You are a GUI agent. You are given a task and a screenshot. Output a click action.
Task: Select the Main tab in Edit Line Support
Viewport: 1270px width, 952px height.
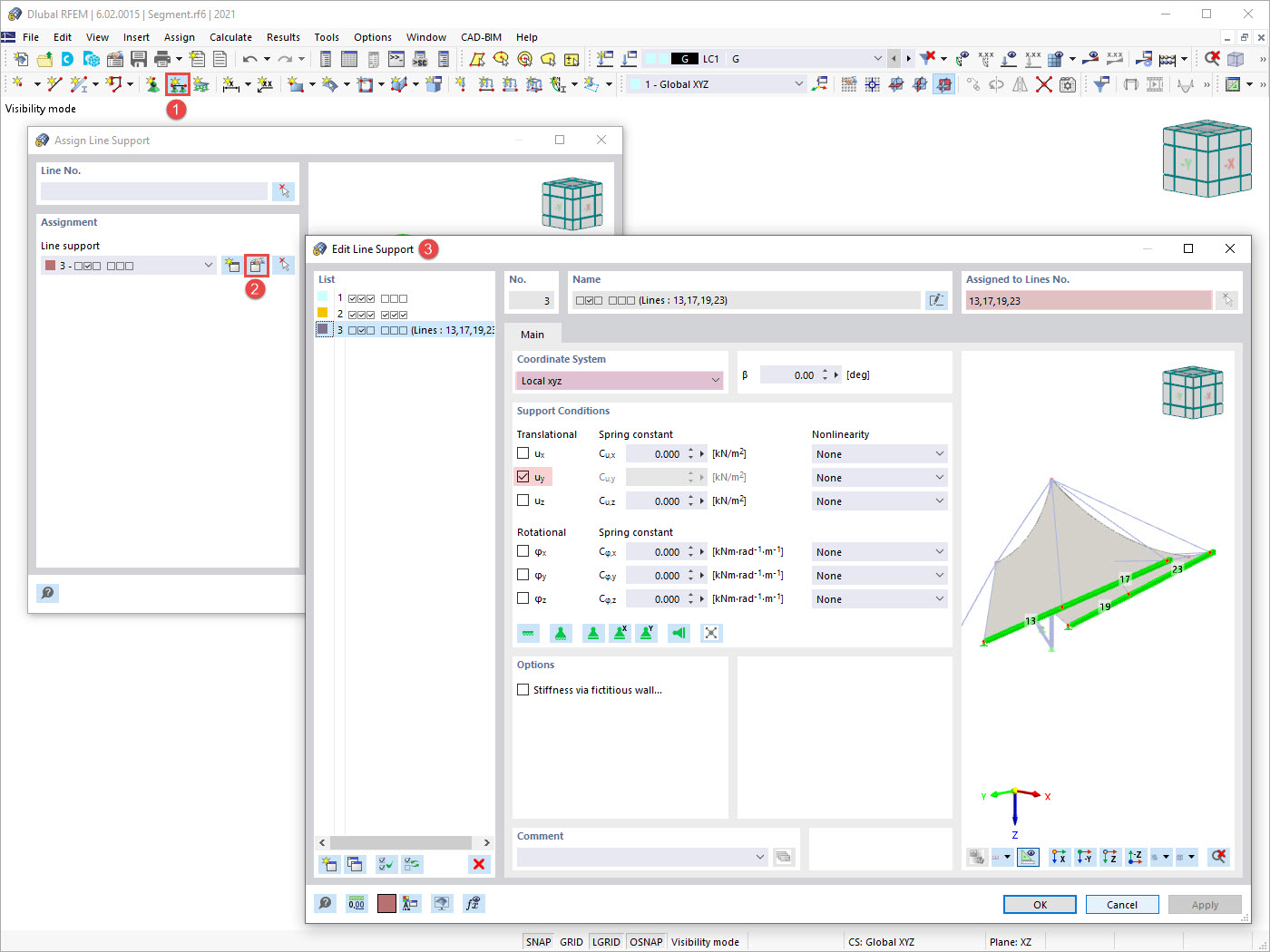pyautogui.click(x=532, y=334)
